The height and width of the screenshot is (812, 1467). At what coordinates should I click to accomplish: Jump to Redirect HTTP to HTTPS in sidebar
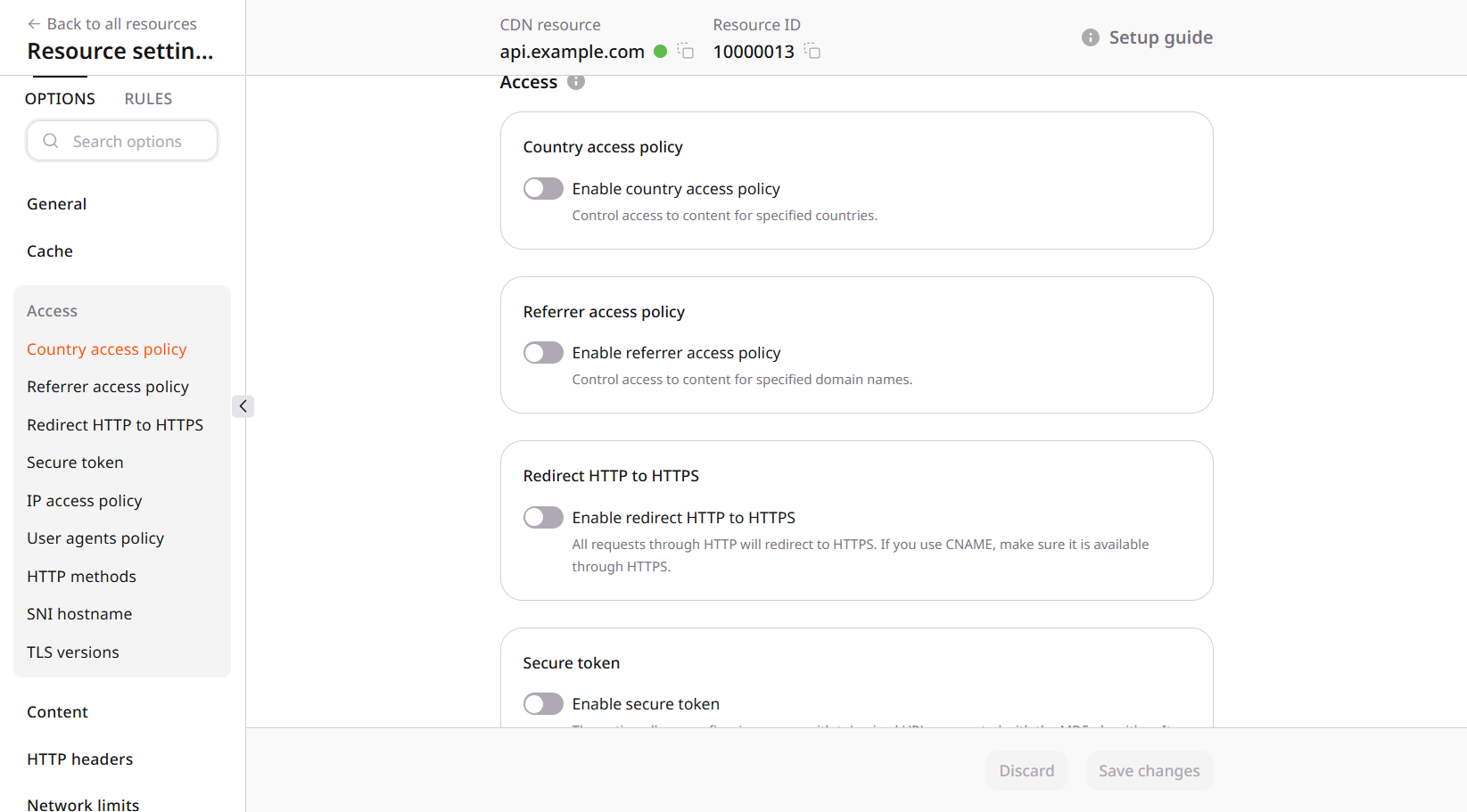click(x=115, y=425)
